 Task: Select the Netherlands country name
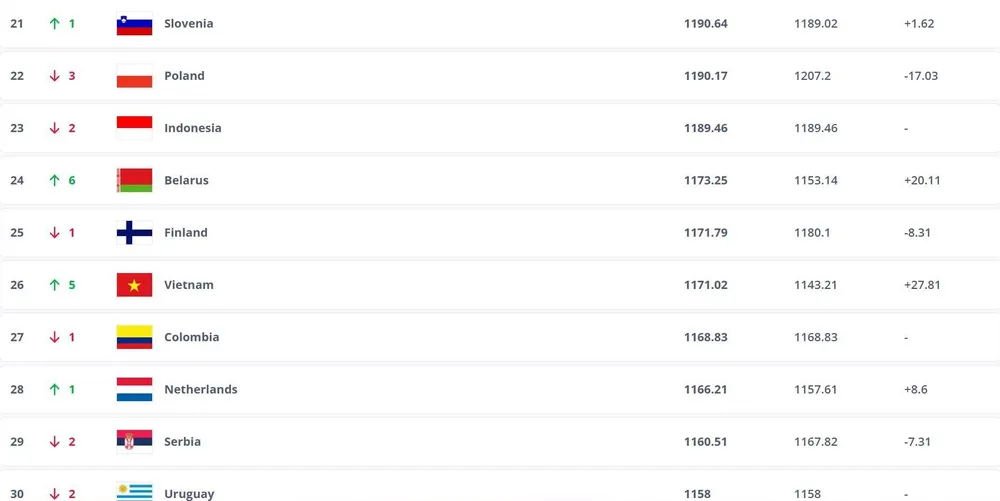tap(200, 389)
